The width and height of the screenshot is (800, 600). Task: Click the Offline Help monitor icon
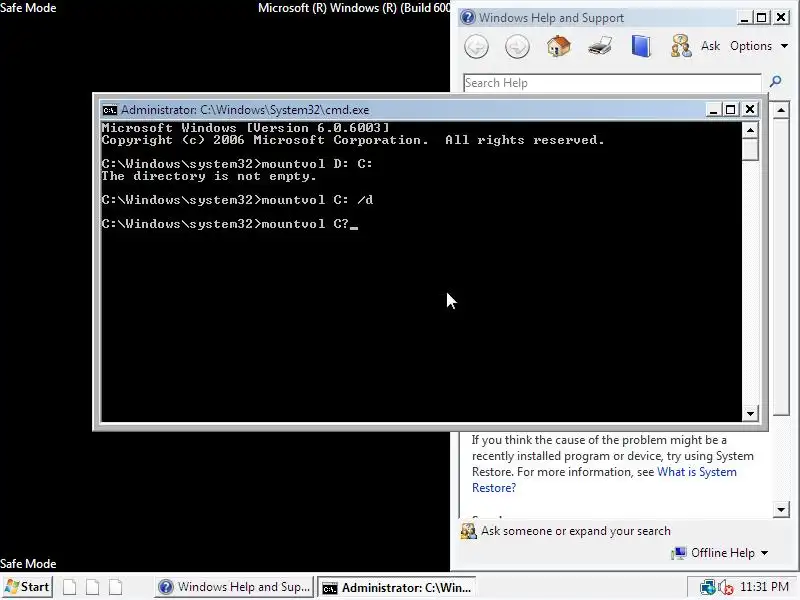(x=679, y=553)
